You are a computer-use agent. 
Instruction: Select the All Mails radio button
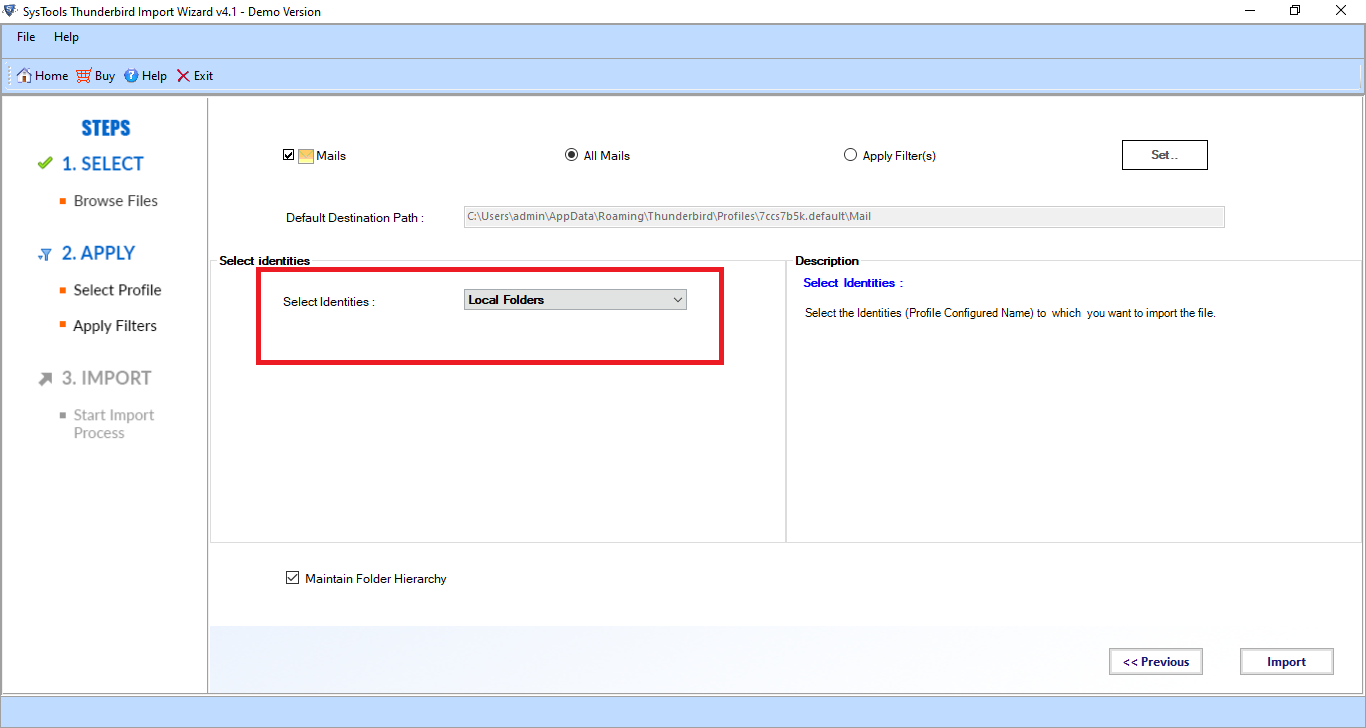point(571,155)
